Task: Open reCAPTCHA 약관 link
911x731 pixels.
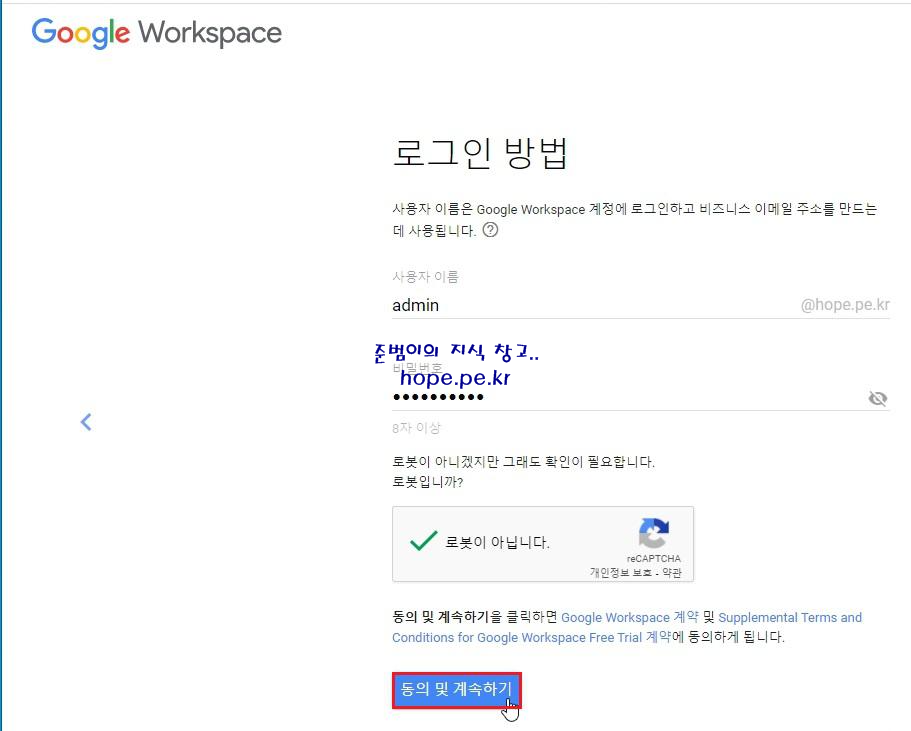Action: [x=672, y=572]
